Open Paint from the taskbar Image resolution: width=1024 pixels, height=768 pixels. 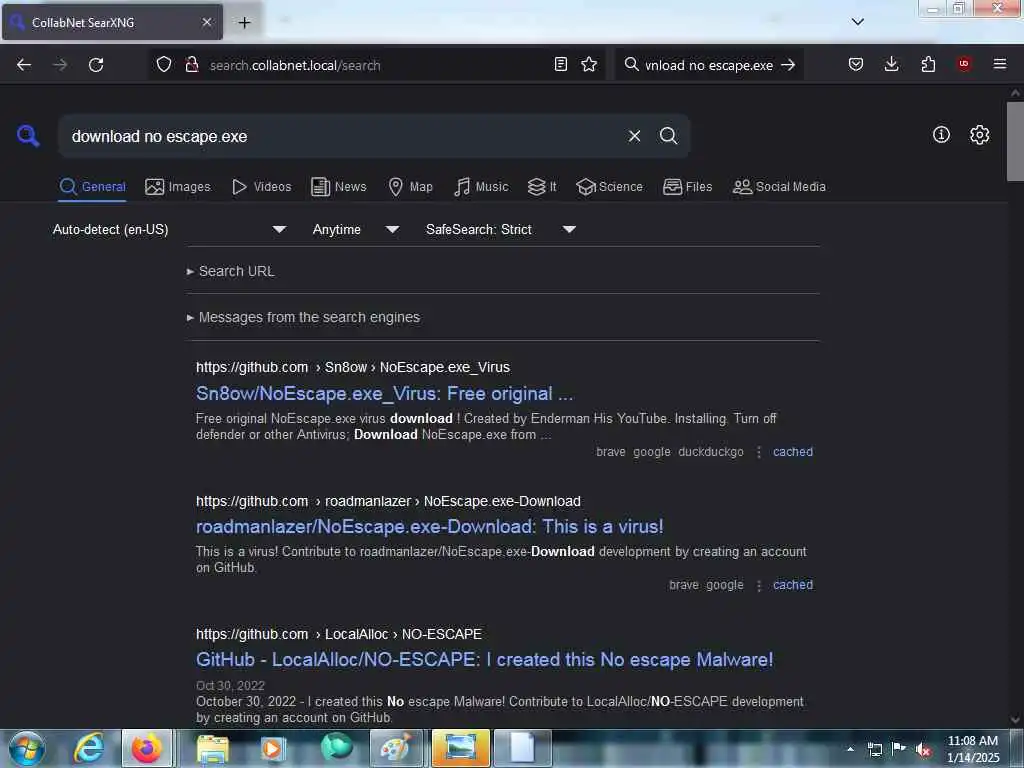(x=396, y=748)
